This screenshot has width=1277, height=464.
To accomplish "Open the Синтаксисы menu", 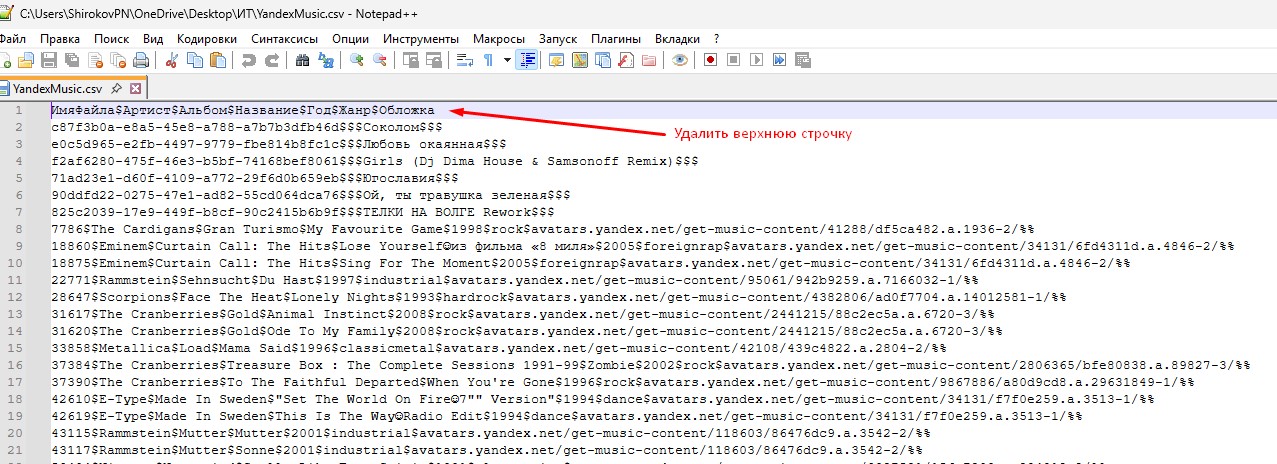I will coord(285,38).
